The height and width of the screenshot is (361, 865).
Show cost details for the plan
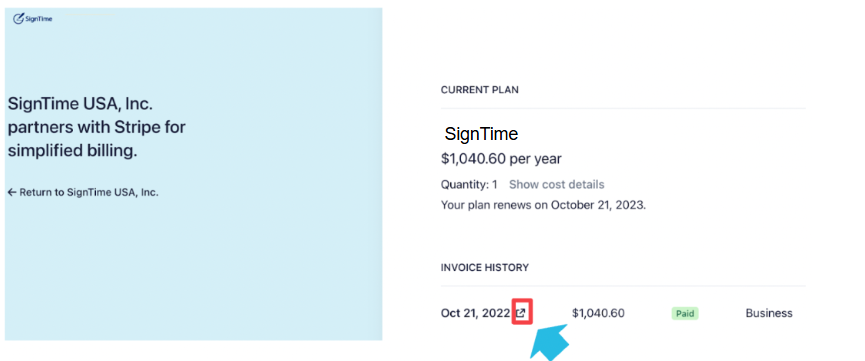(x=557, y=184)
